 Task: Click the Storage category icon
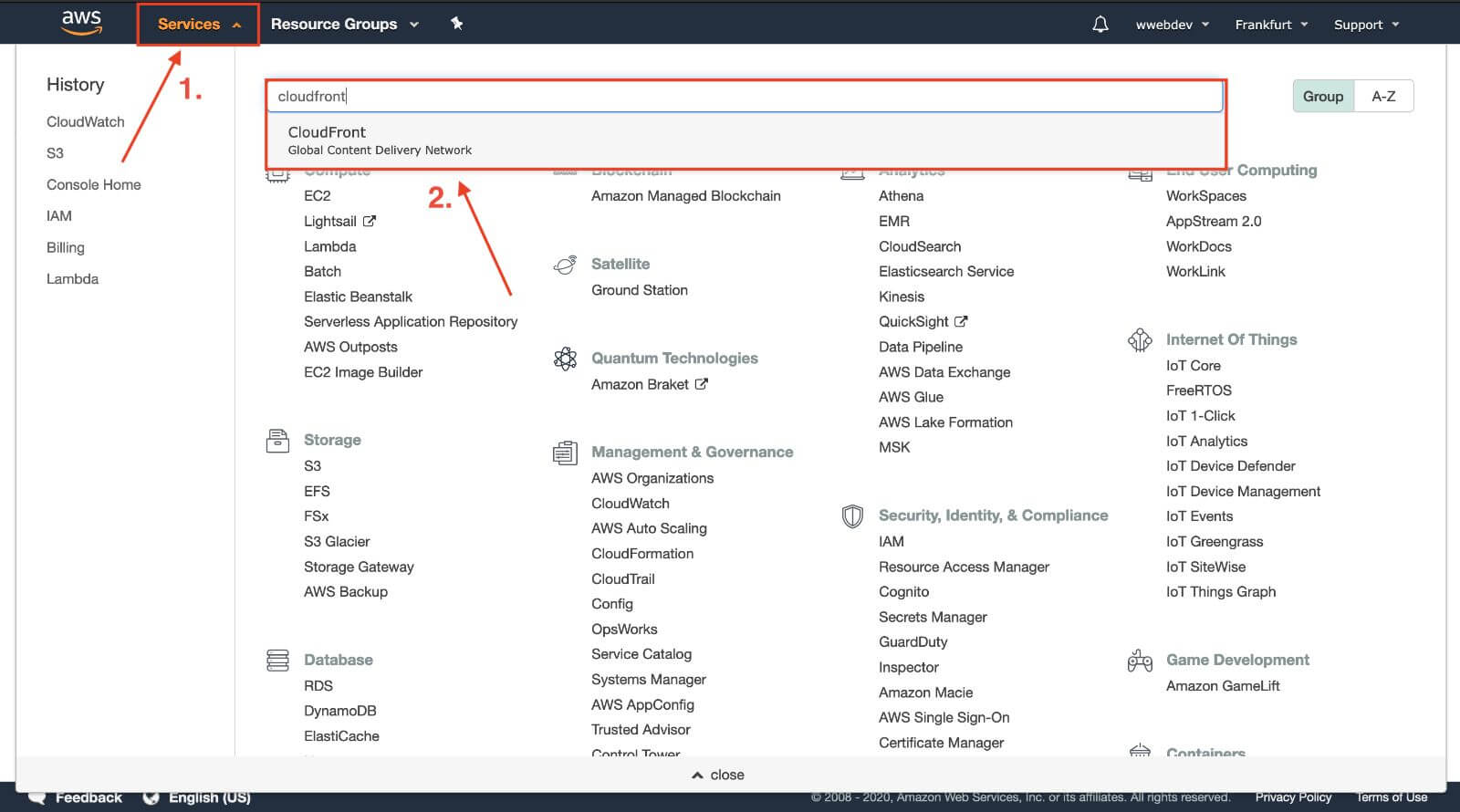point(277,441)
